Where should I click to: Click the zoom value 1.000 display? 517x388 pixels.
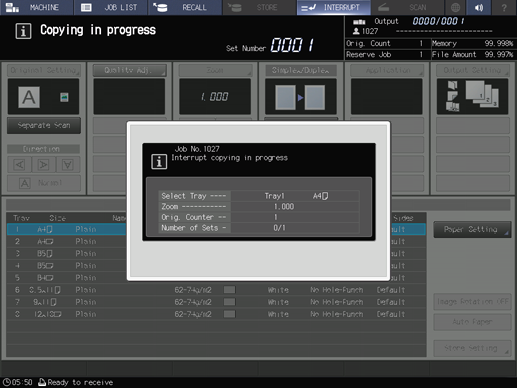[215, 97]
